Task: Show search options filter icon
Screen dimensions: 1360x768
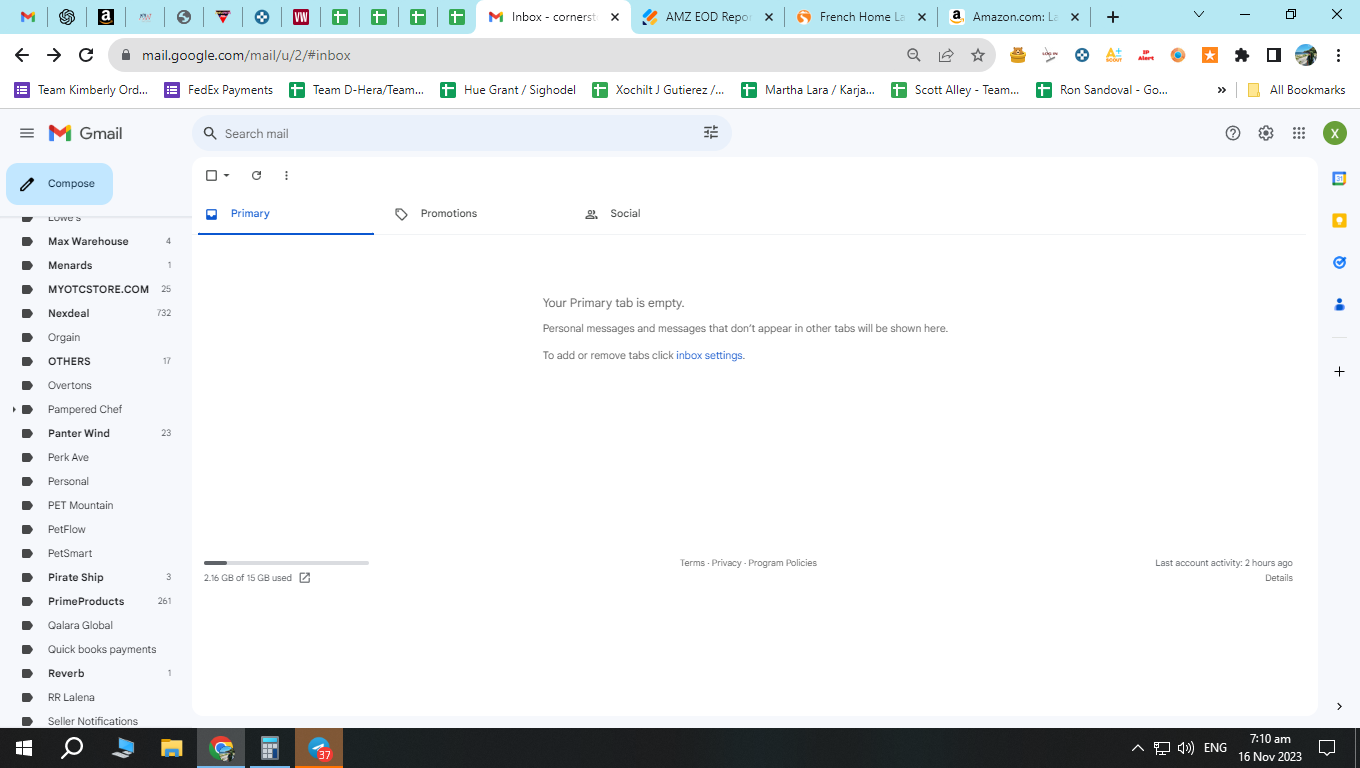Action: click(711, 132)
